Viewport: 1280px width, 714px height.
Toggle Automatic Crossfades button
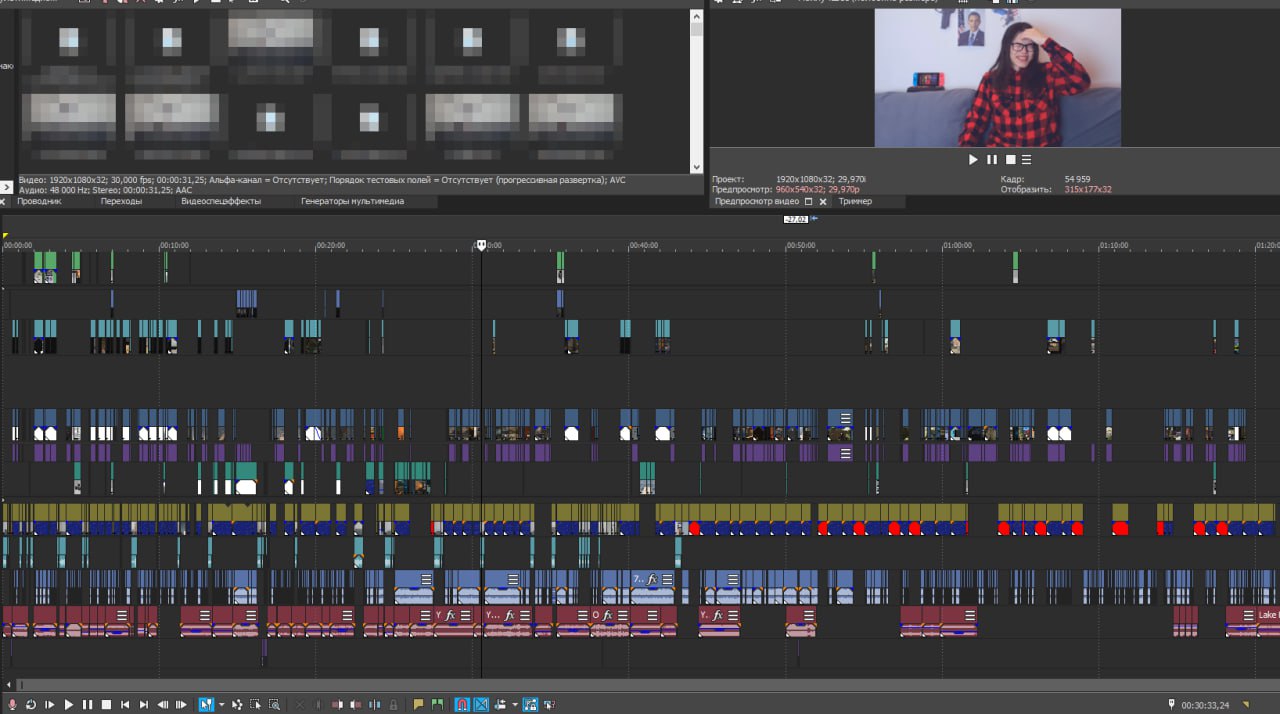[x=481, y=704]
